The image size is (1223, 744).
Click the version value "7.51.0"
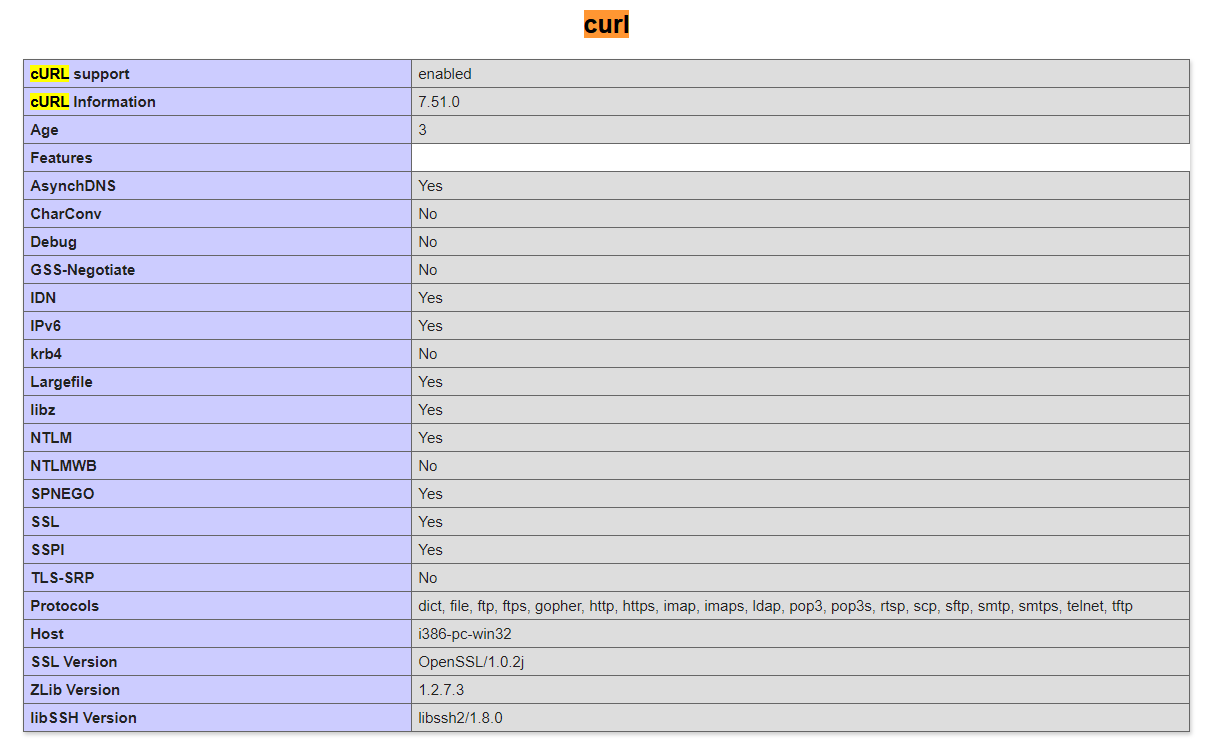click(439, 102)
